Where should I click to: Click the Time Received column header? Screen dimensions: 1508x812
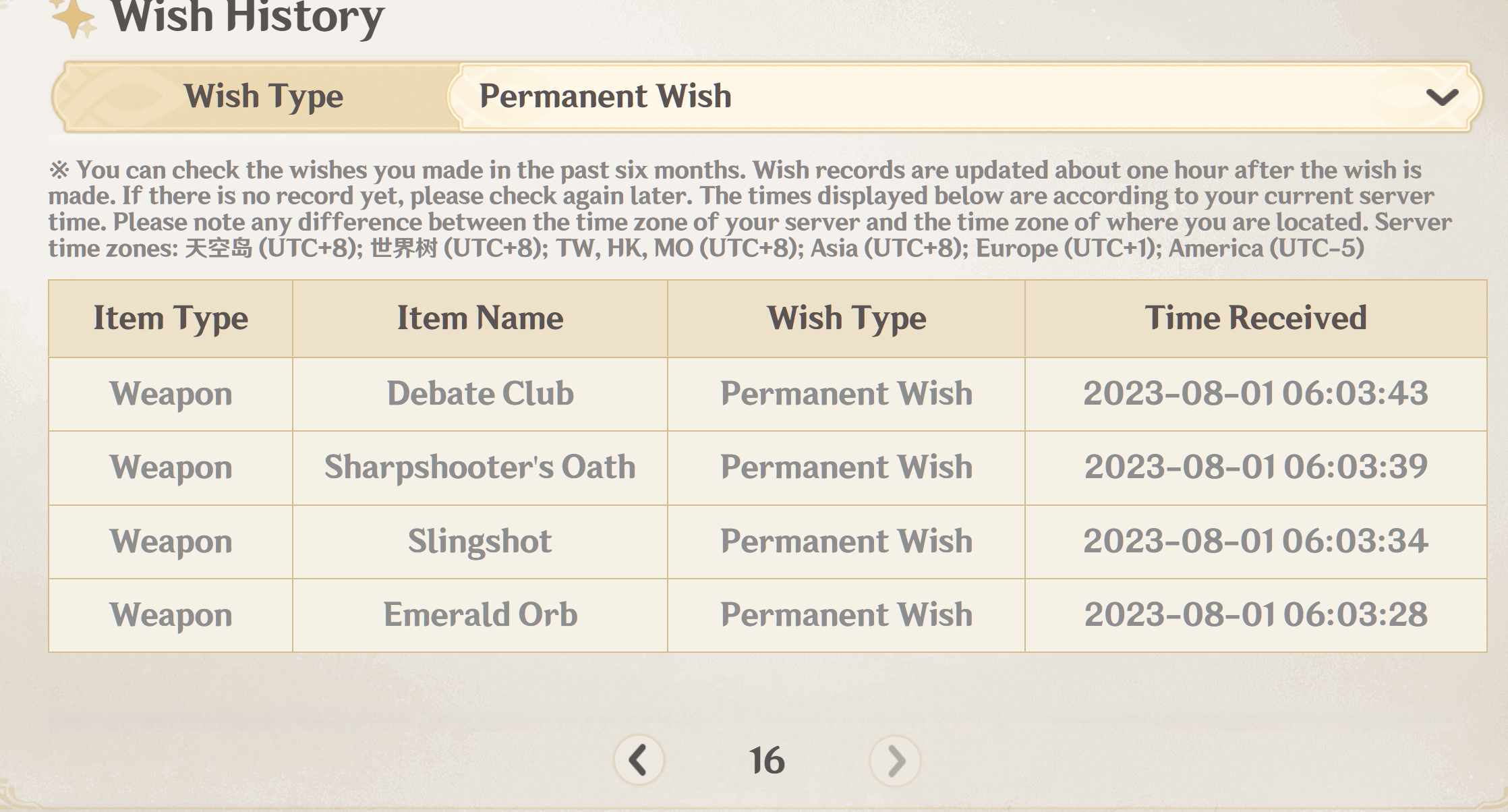click(x=1256, y=318)
